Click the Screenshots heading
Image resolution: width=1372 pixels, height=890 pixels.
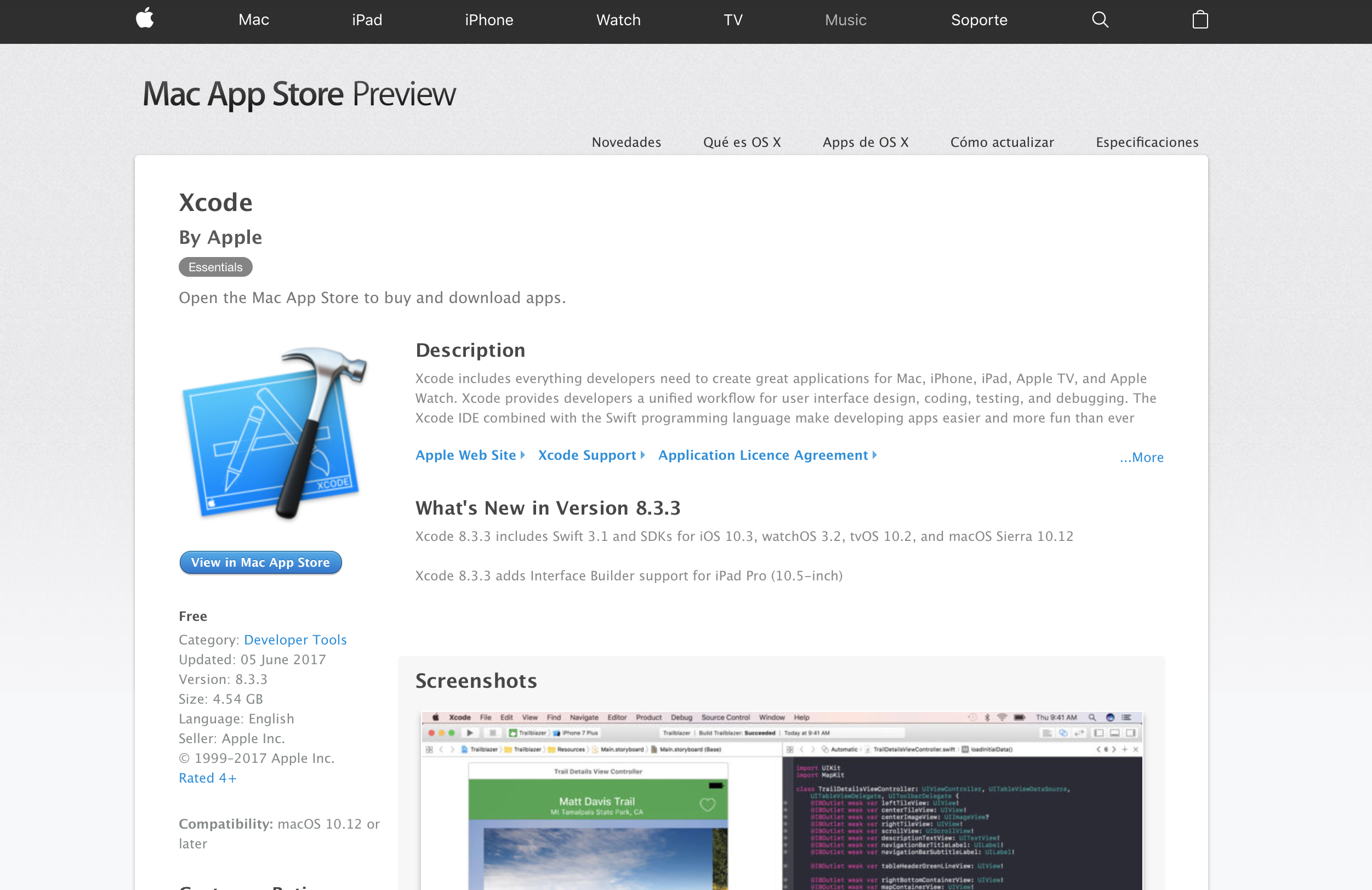point(476,681)
